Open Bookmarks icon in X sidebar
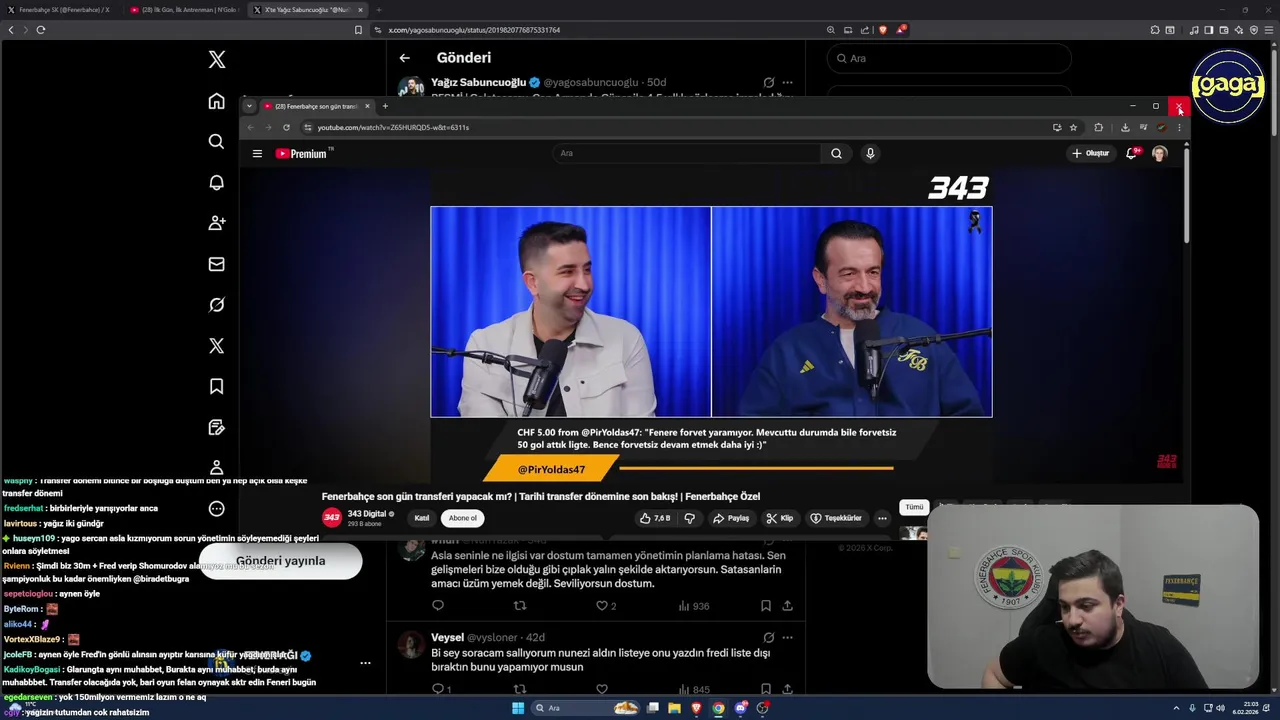The image size is (1280, 720). [x=216, y=386]
